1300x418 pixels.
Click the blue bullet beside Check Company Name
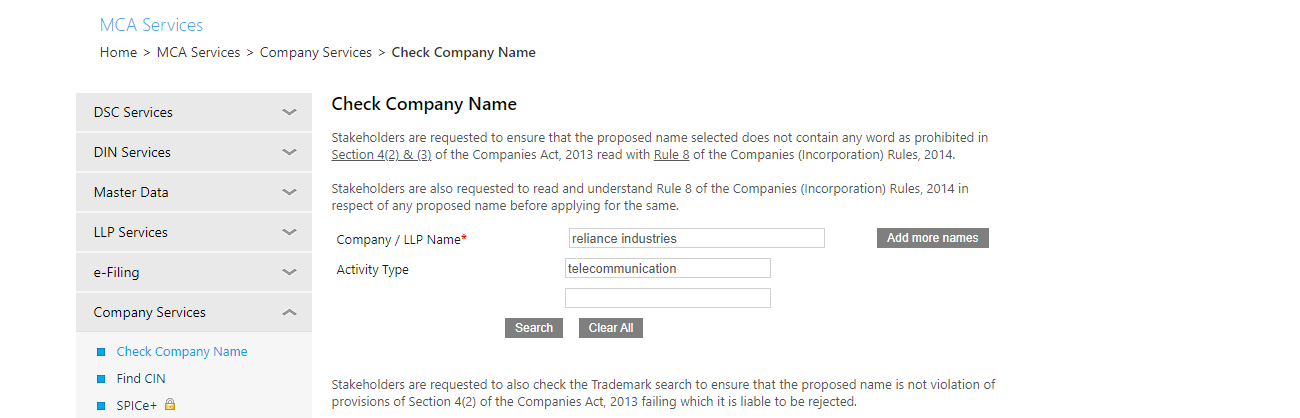tap(101, 352)
